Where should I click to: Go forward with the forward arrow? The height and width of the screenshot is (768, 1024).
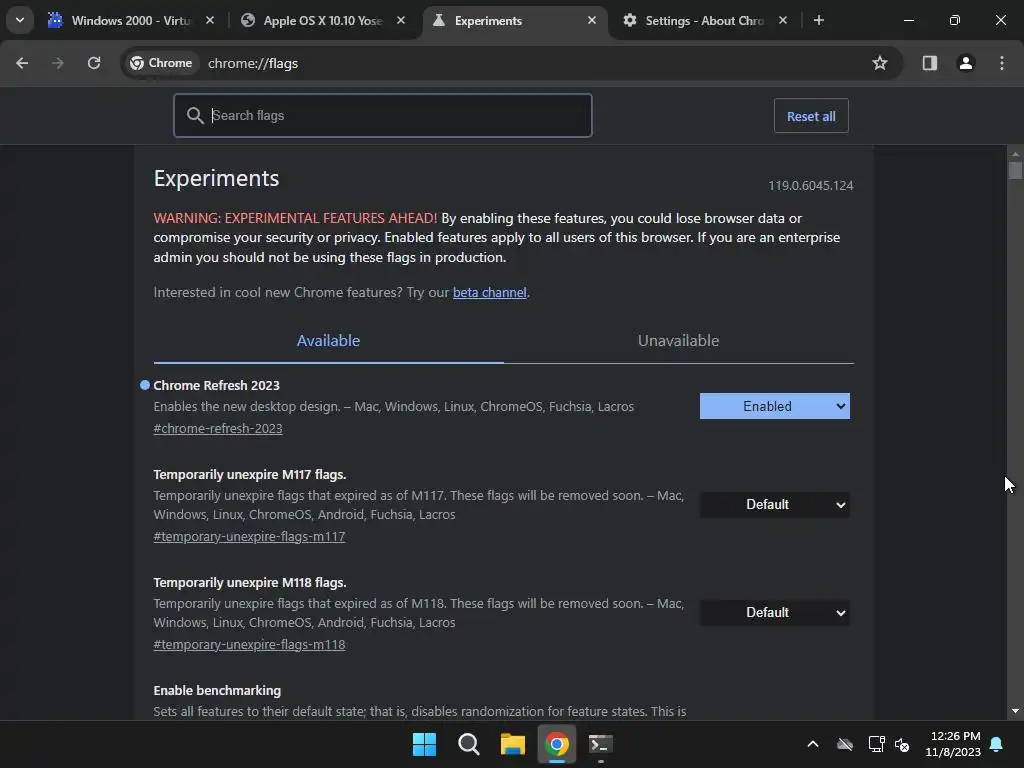coord(58,63)
